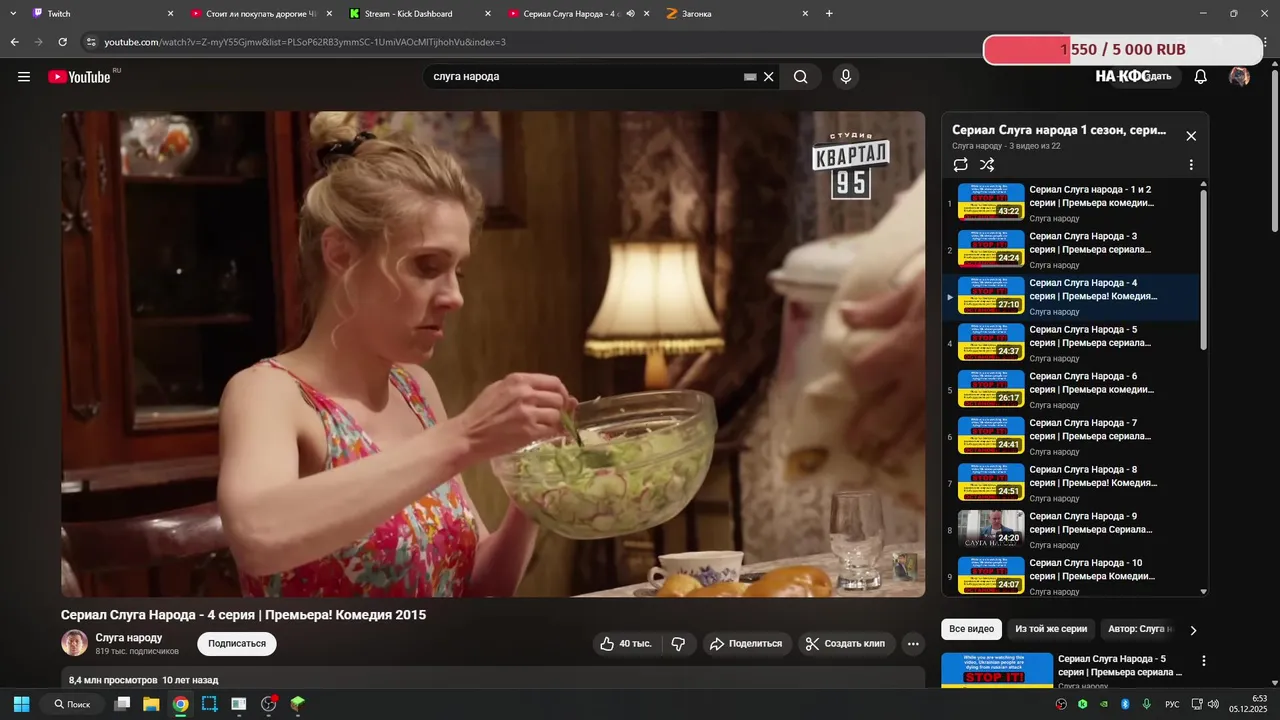1280x720 pixels.
Task: Share the video via Поделиться
Action: (x=747, y=644)
